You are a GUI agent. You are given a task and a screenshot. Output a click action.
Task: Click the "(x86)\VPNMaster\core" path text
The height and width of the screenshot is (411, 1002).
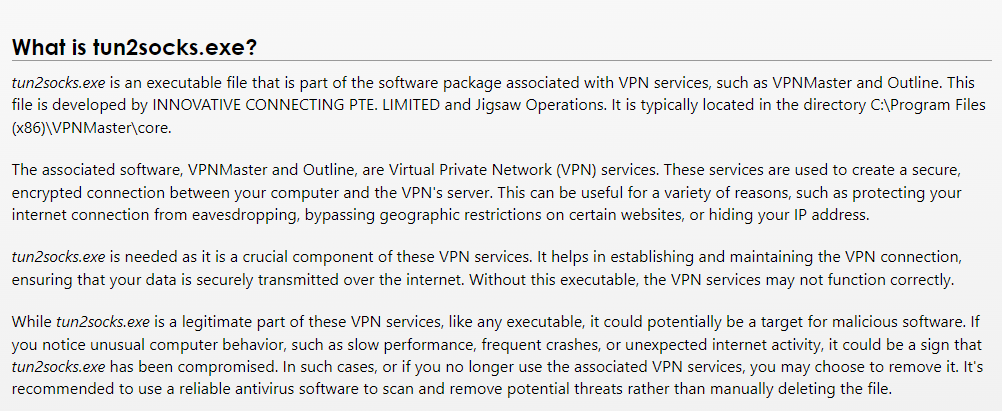pos(86,126)
